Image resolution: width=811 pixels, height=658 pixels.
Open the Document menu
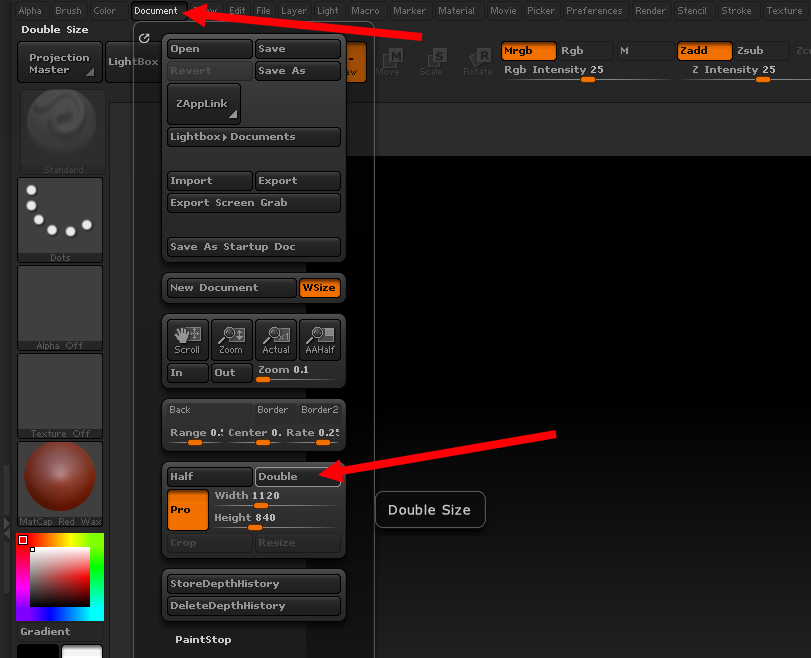(156, 11)
